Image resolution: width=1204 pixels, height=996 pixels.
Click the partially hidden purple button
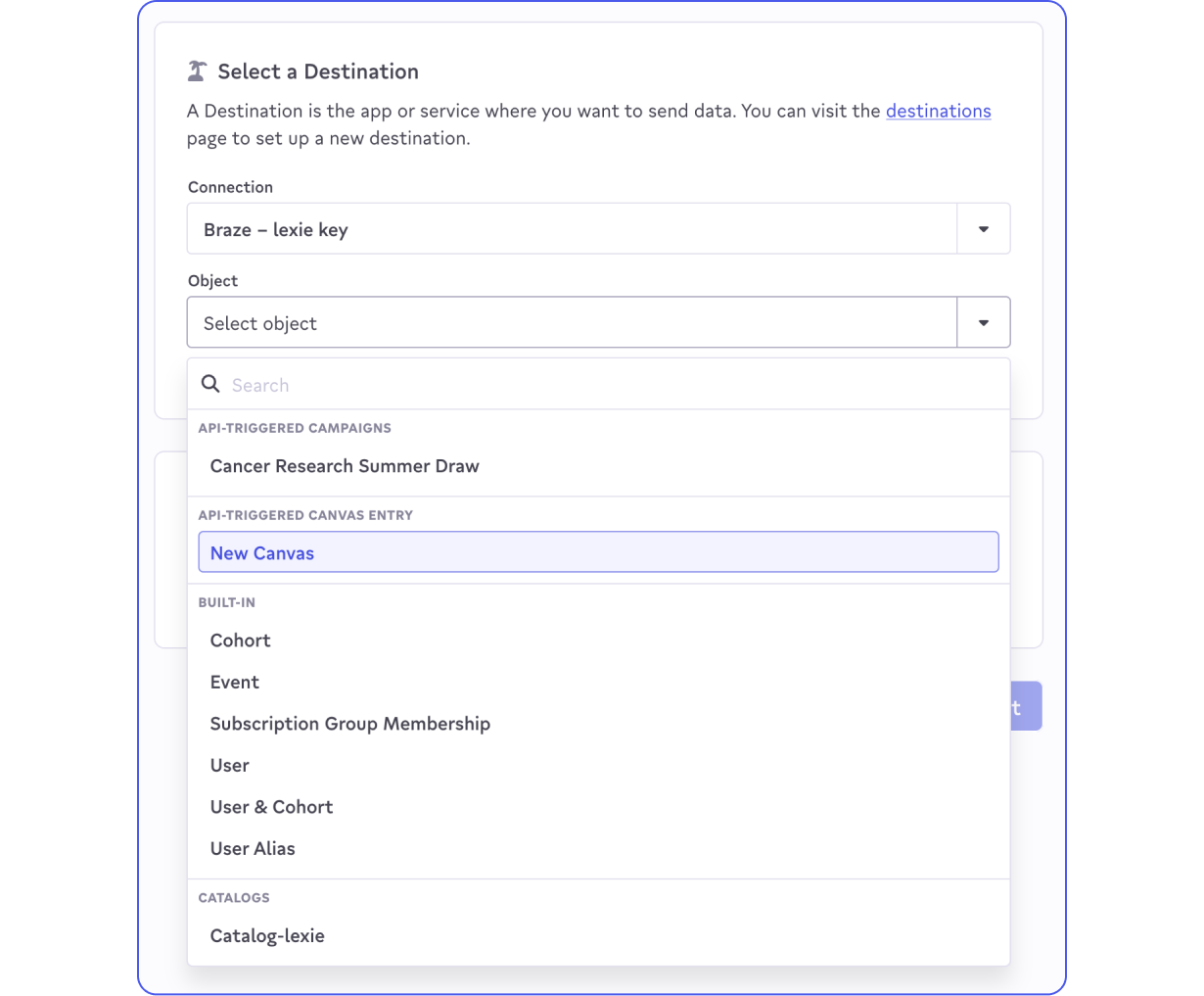[1026, 706]
